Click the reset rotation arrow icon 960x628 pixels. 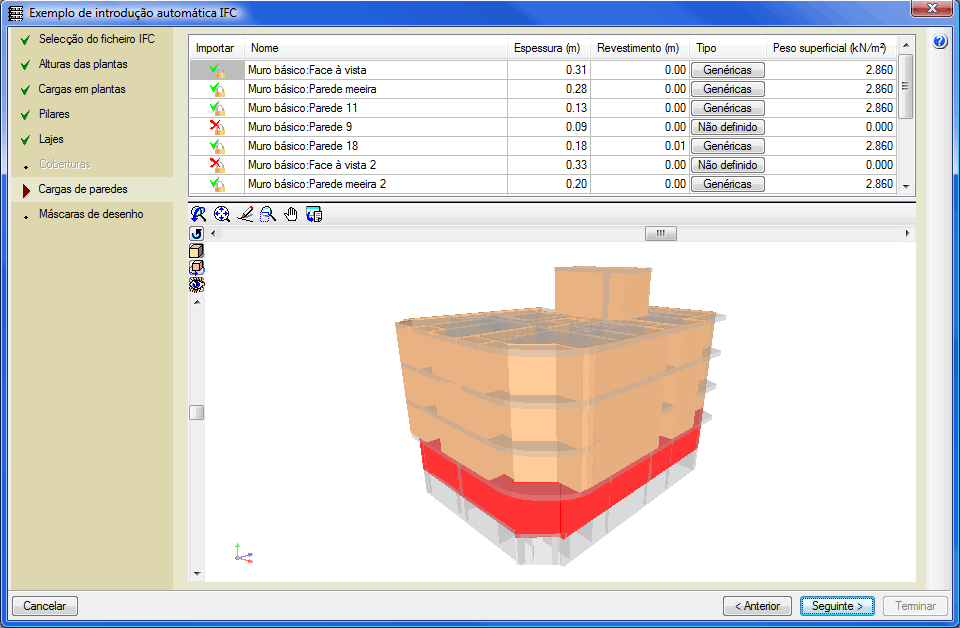(197, 234)
